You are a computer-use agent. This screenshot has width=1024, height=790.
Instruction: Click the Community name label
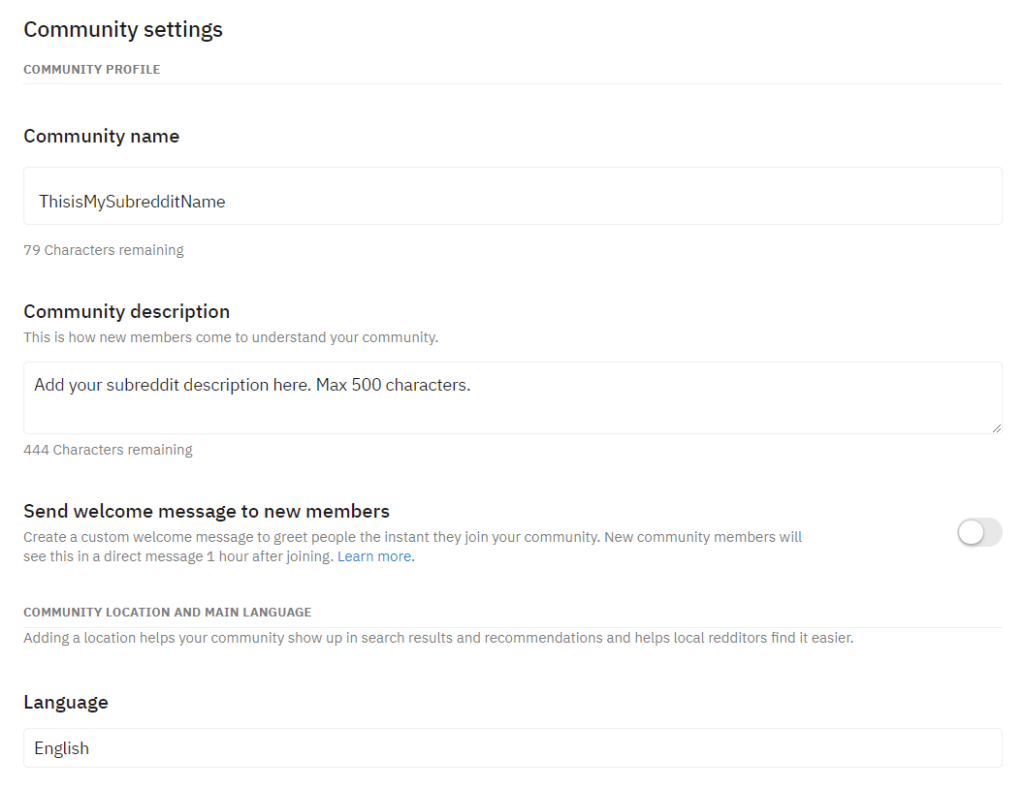coord(101,136)
